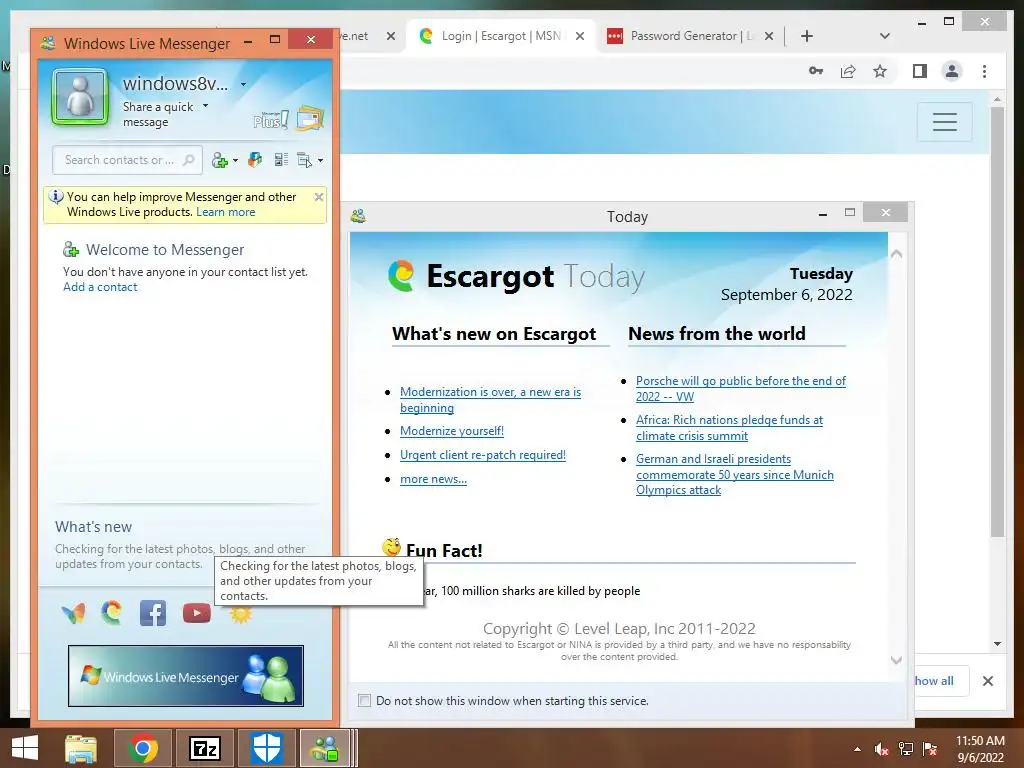The width and height of the screenshot is (1024, 768).
Task: Click the Share this page icon in Chrome
Action: (x=848, y=71)
